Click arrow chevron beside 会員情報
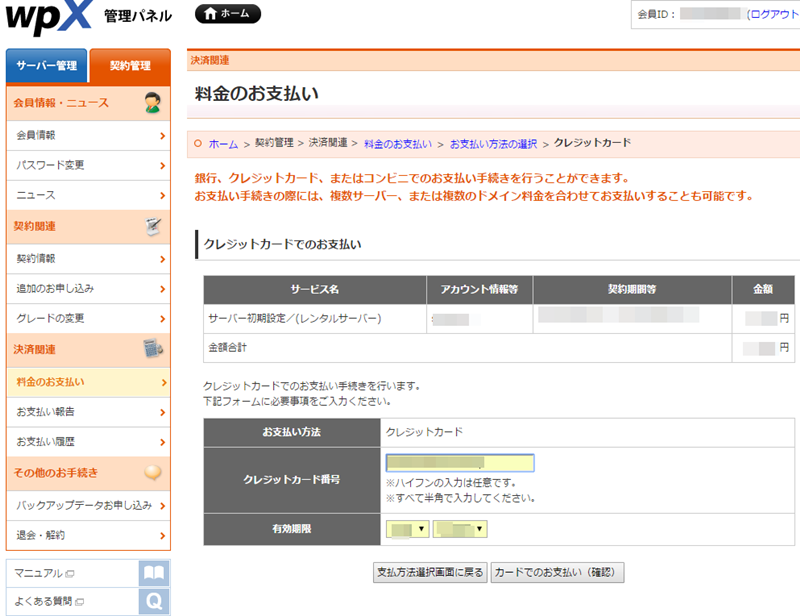This screenshot has height=616, width=800. [162, 136]
